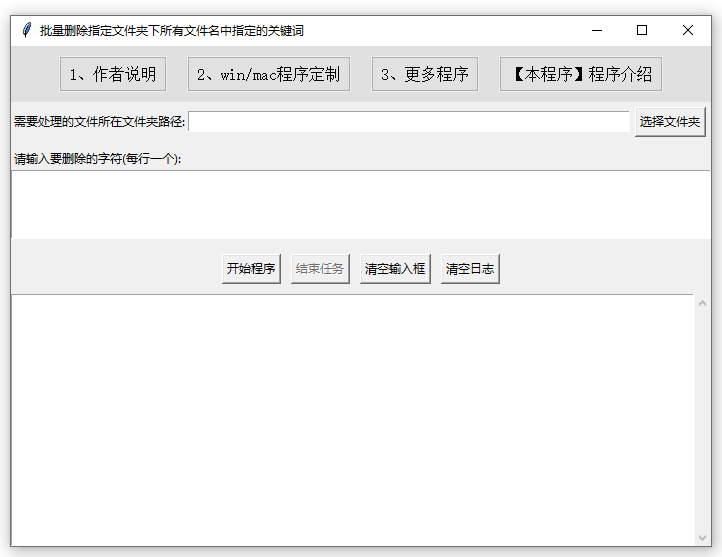Clear the input with 清空输入框
The image size is (722, 557).
click(x=395, y=268)
